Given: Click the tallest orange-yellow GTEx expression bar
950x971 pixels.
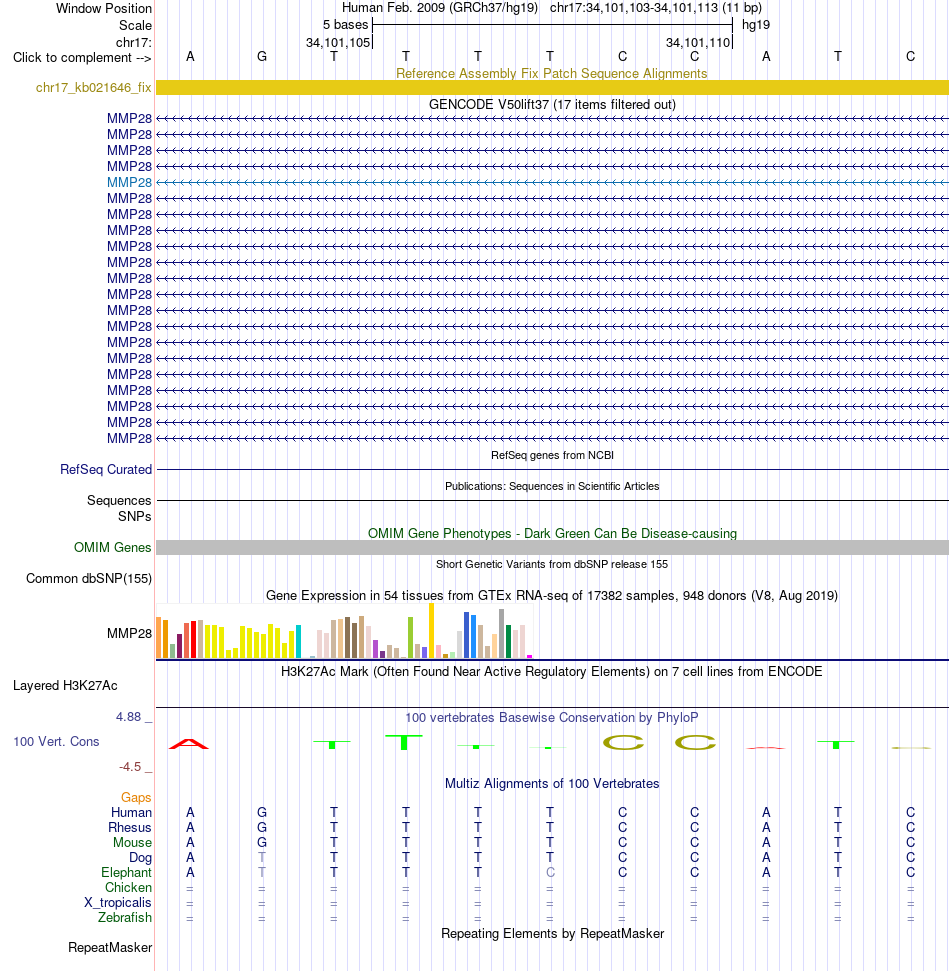Looking at the screenshot, I should (432, 630).
